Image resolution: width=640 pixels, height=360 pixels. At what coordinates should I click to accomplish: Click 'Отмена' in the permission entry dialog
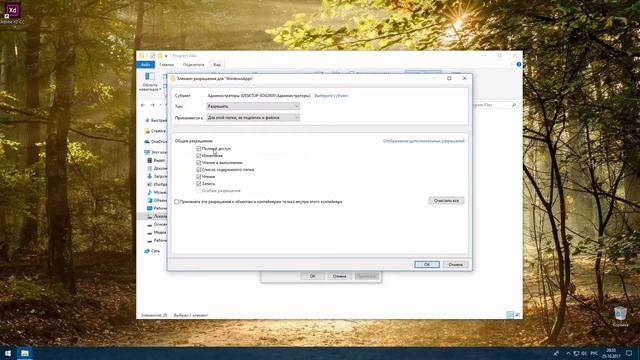point(455,264)
